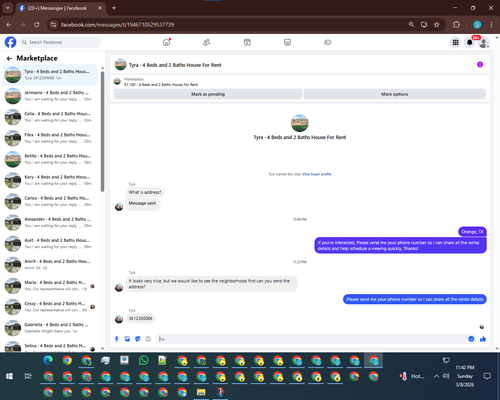Screen dimensions: 500x400
Task: Navigate back in the browser
Action: (9, 25)
